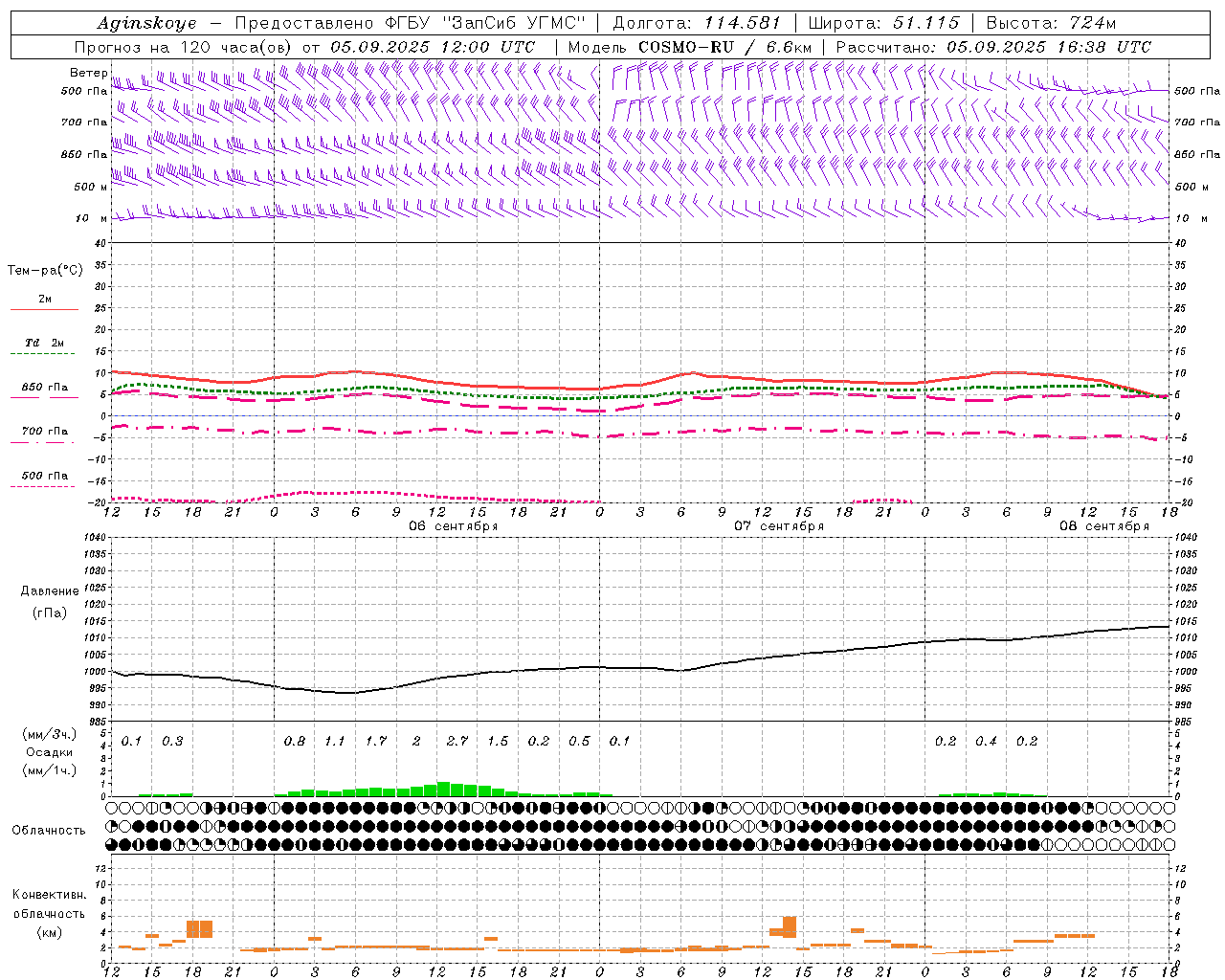Click the 1.5 precipitation value
The image size is (1225, 980).
tap(498, 742)
